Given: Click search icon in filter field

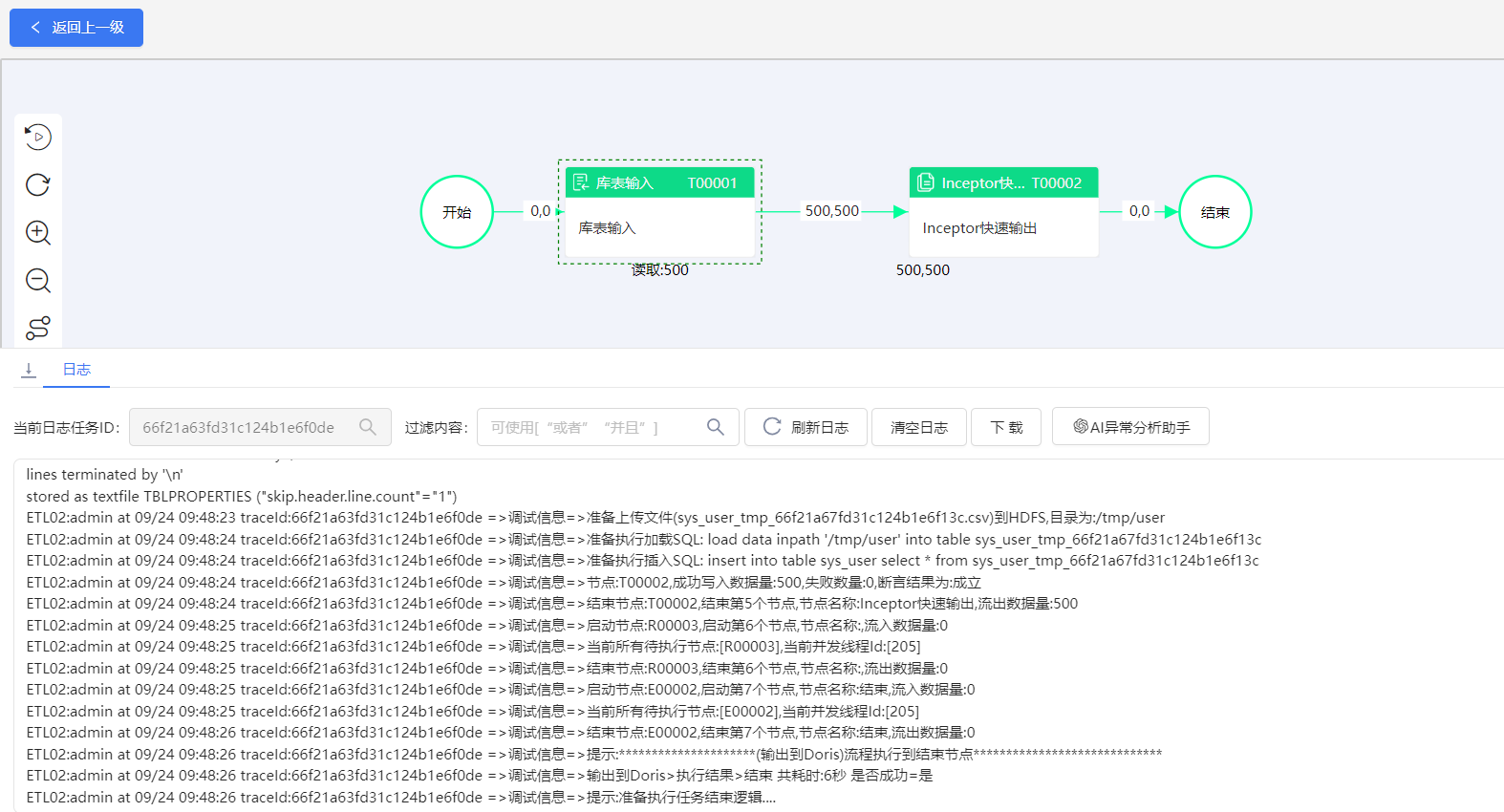Looking at the screenshot, I should click(x=716, y=427).
